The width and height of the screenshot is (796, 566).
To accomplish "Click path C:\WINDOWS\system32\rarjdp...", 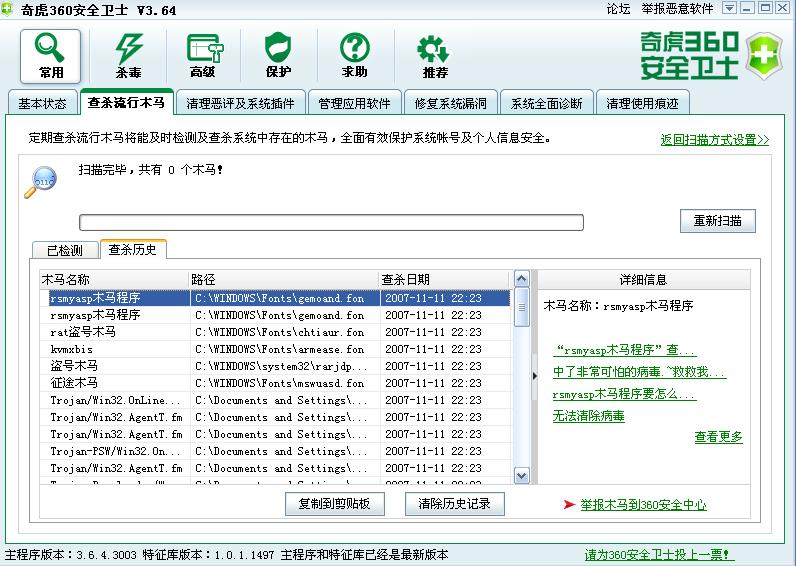I will 281,366.
